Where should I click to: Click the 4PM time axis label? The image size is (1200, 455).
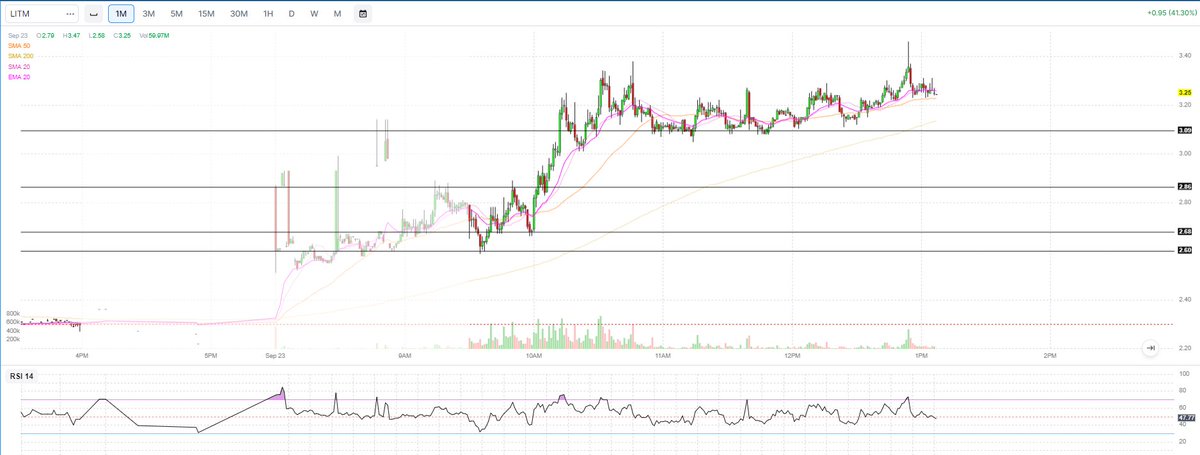point(82,355)
